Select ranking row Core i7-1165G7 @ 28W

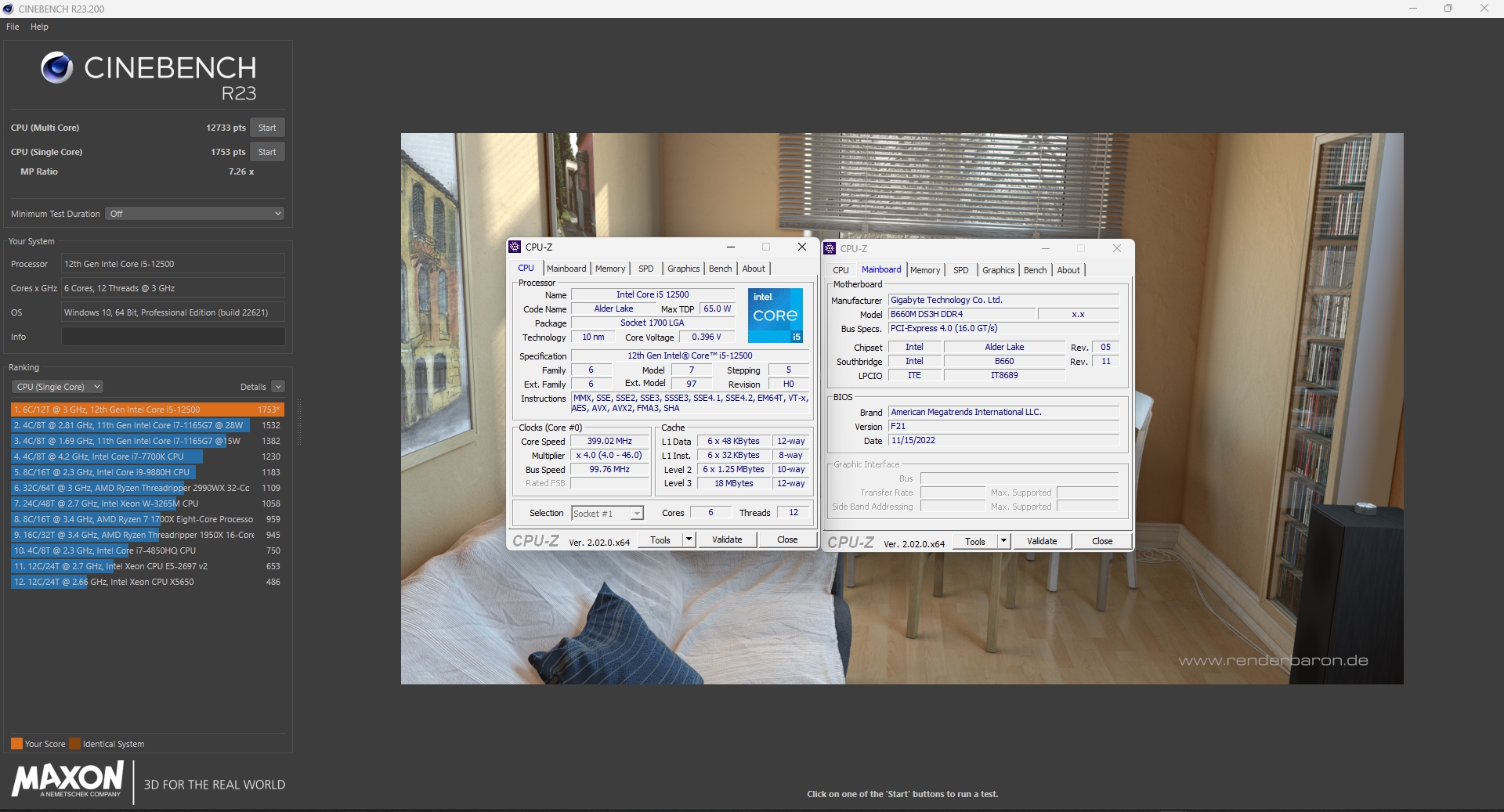[147, 425]
